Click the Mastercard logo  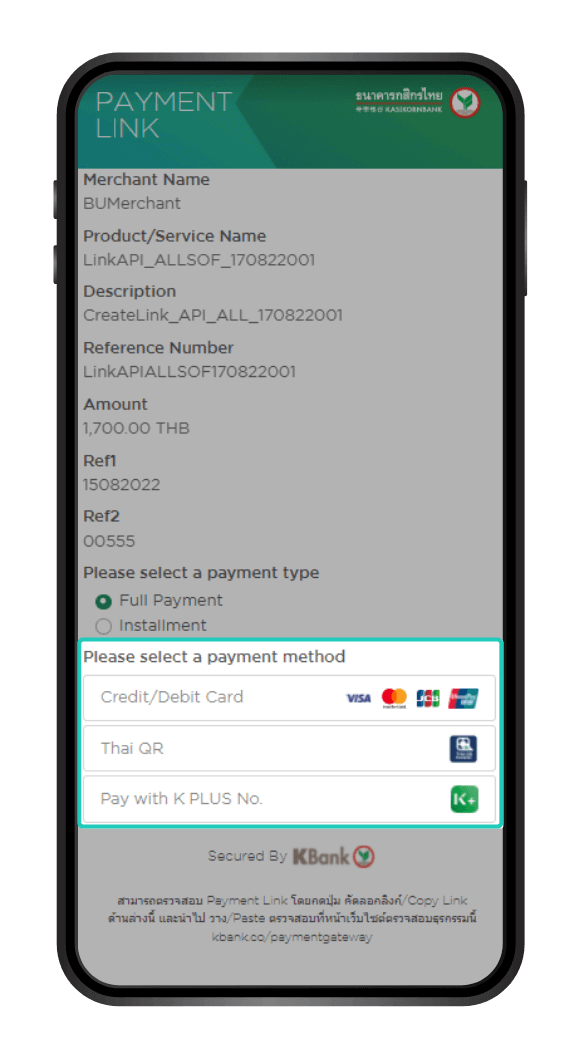point(394,698)
